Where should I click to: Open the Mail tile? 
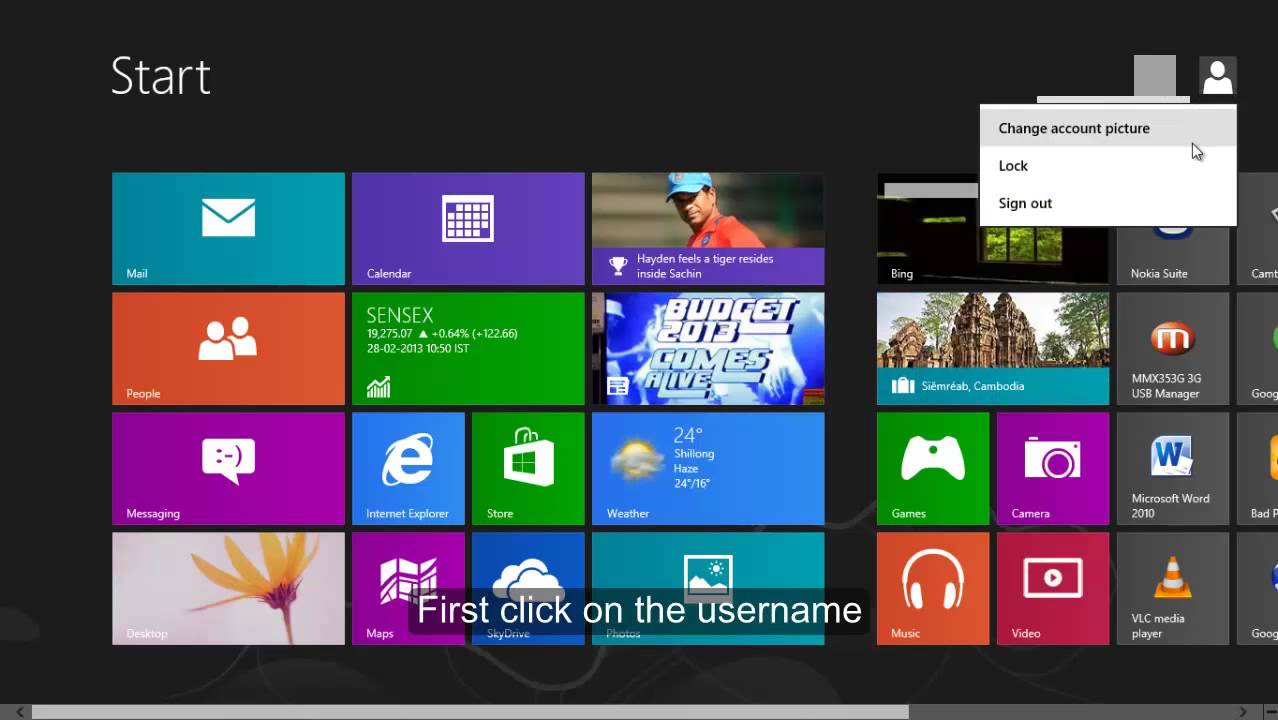[228, 229]
